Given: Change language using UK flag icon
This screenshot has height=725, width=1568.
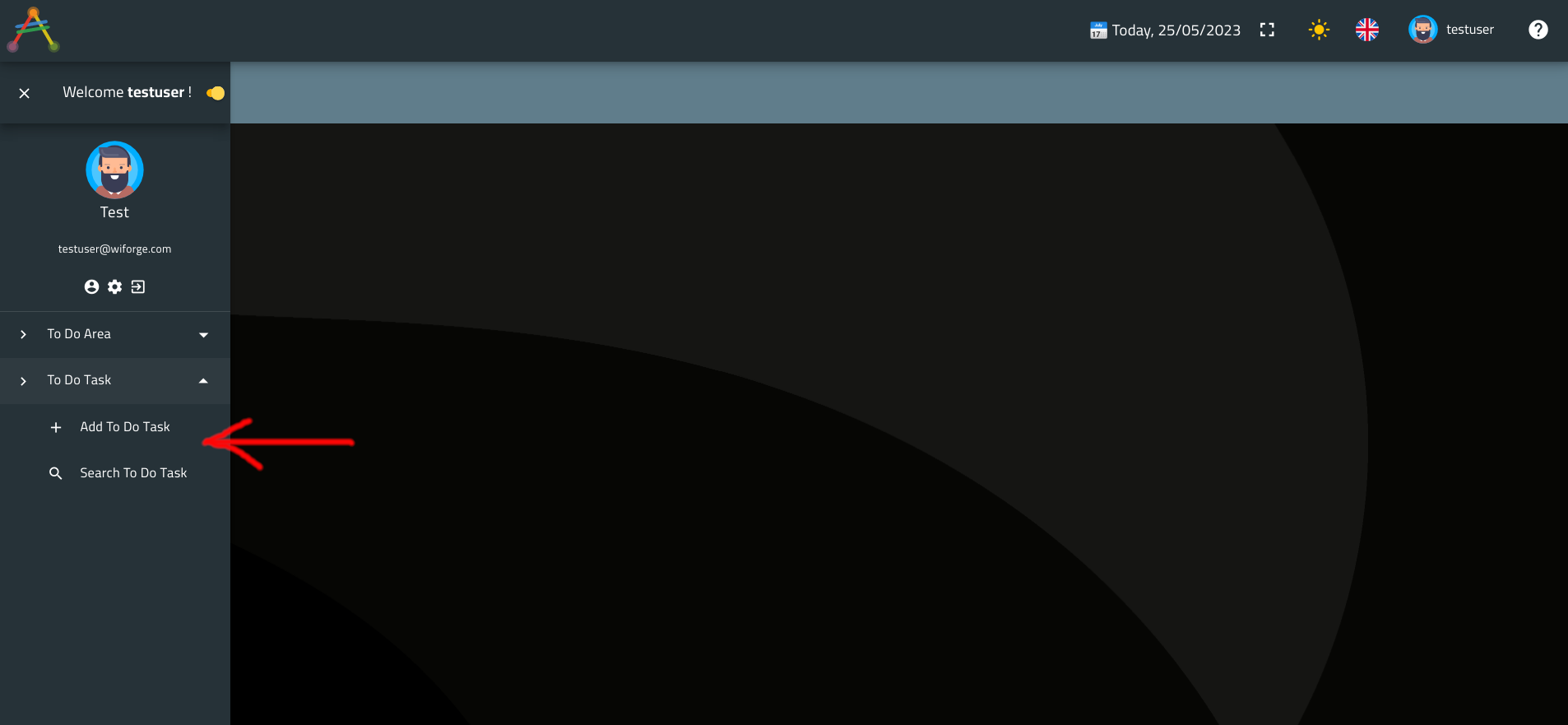Looking at the screenshot, I should tap(1367, 30).
